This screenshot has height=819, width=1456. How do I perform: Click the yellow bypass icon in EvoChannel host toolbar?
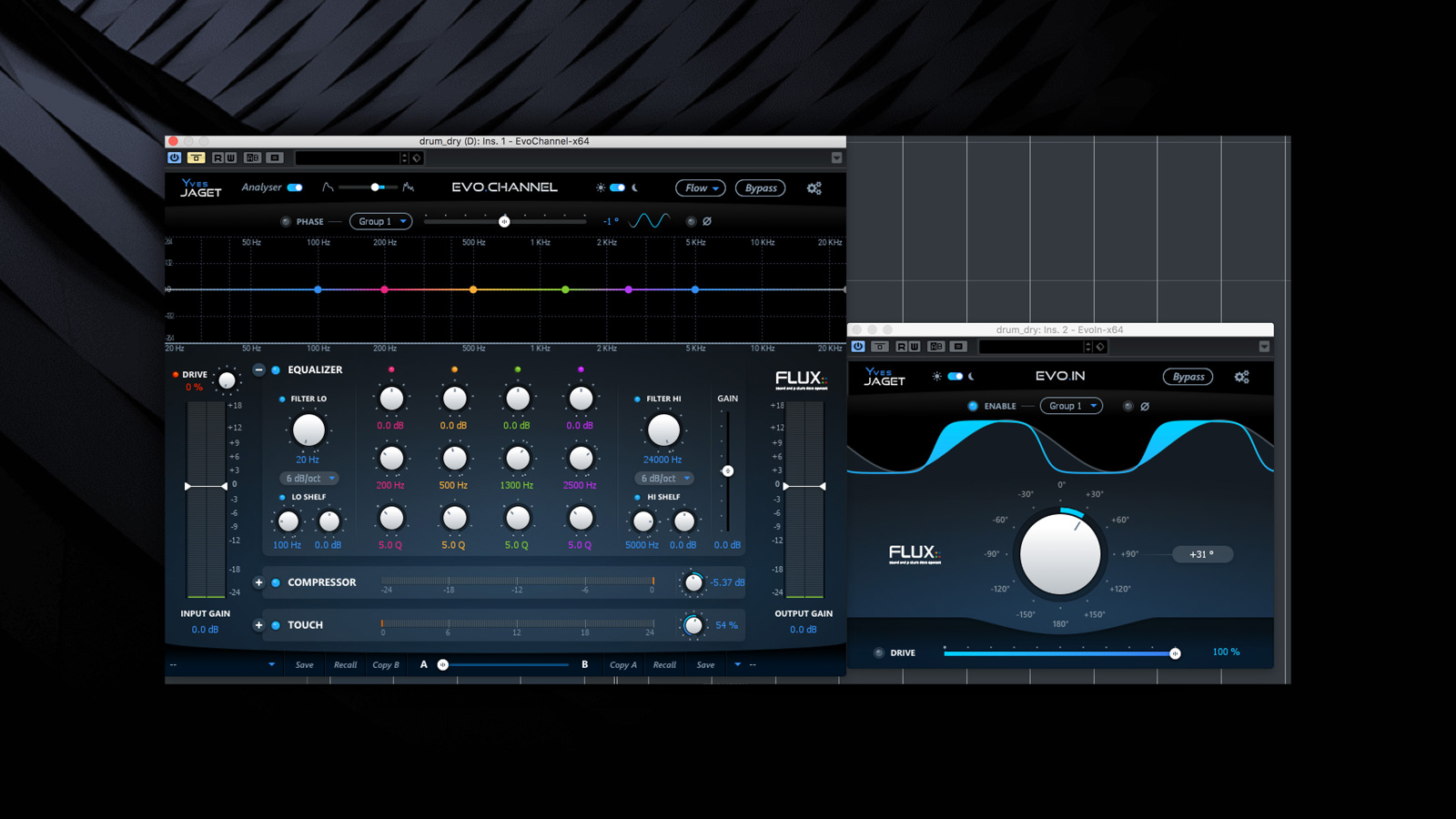pos(196,157)
